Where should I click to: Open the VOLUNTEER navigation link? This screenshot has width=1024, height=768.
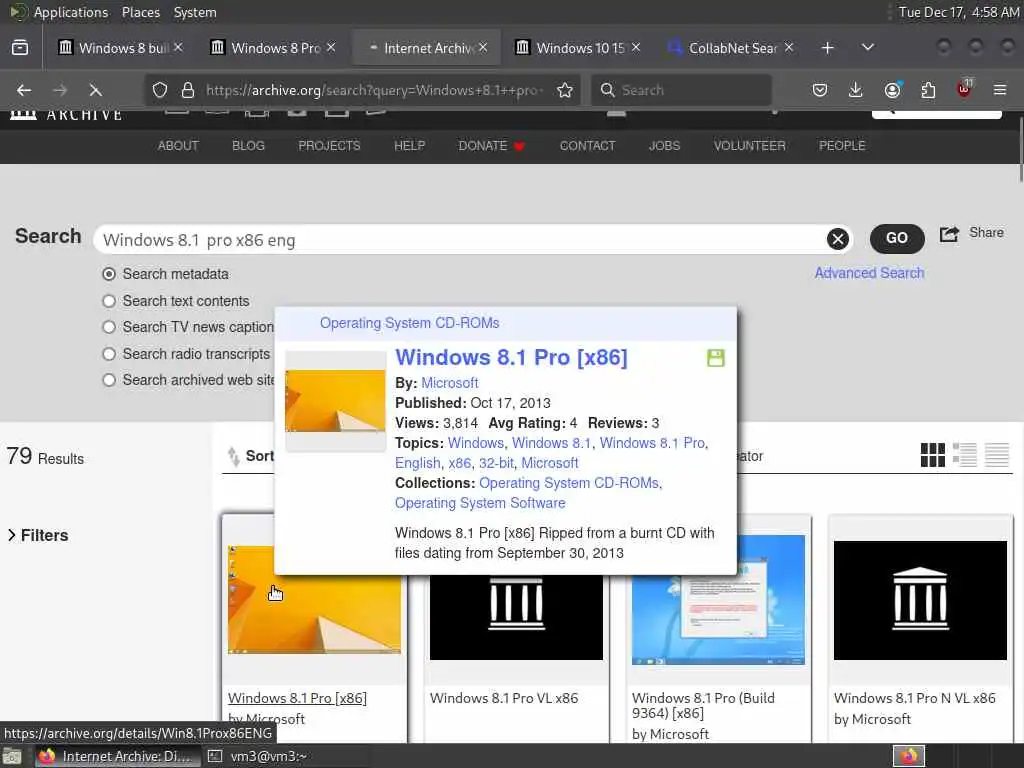[x=749, y=146]
